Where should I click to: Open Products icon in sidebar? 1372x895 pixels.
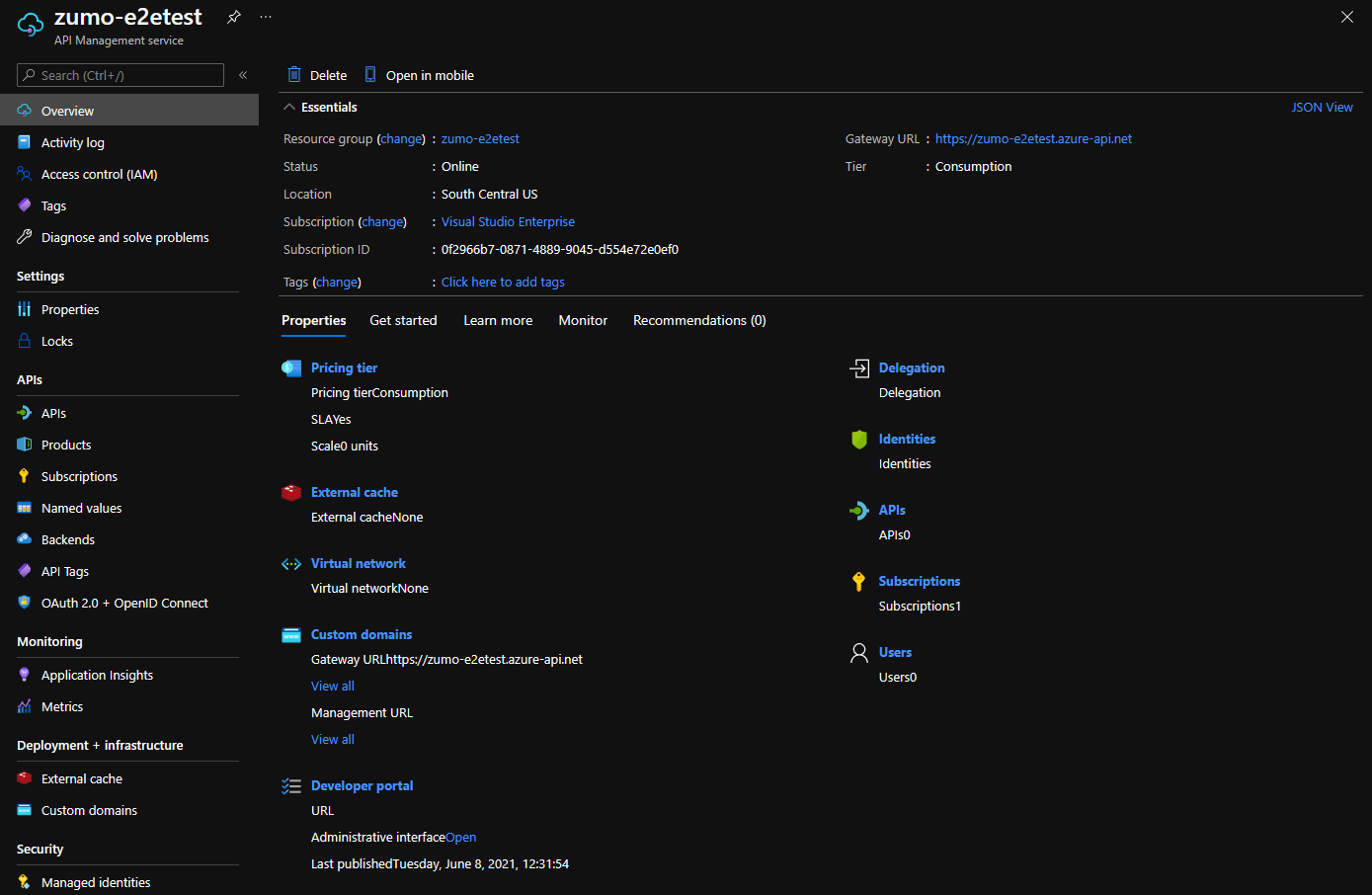(x=25, y=445)
